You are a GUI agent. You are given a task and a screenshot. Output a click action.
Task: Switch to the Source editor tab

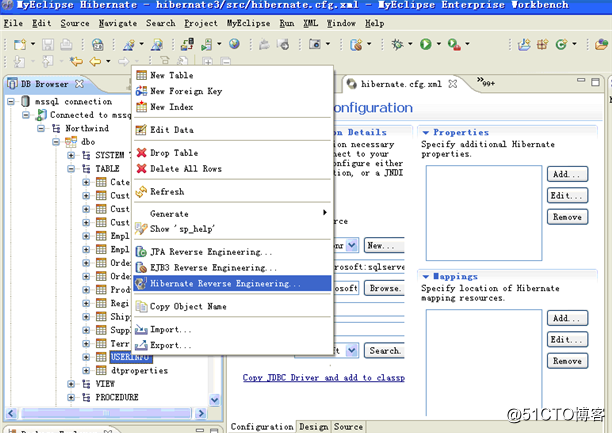click(348, 426)
